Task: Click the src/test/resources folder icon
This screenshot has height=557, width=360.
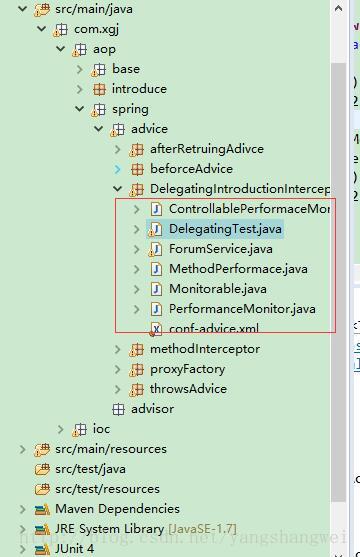Action: pyautogui.click(x=42, y=490)
